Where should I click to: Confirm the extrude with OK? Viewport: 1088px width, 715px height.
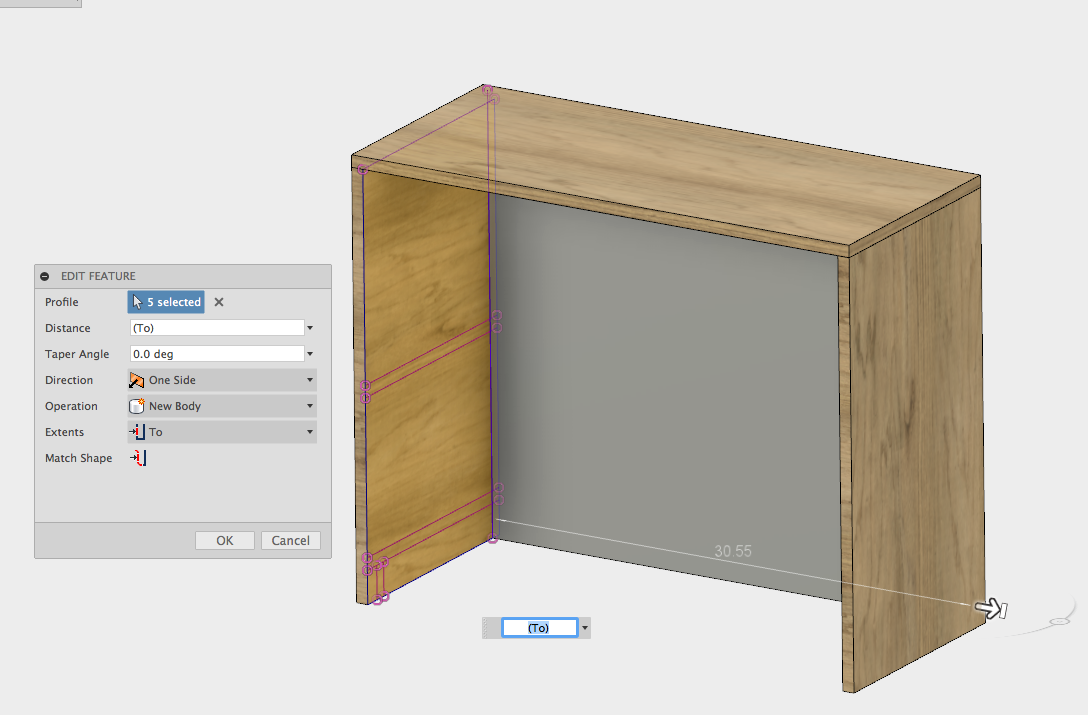[x=224, y=539]
